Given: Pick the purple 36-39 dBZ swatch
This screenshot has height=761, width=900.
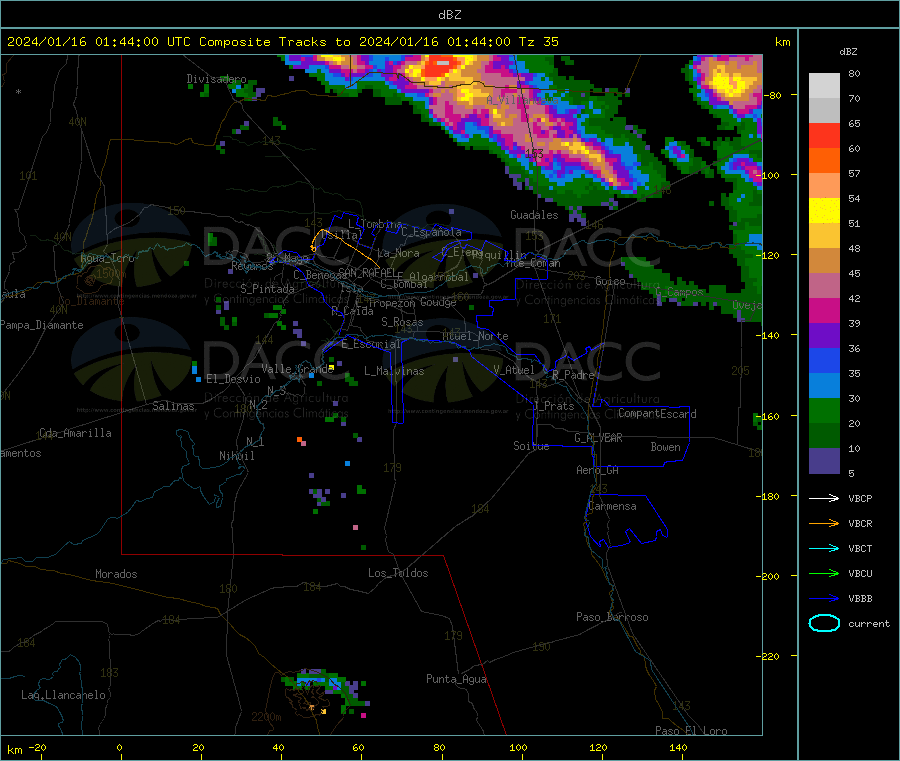Looking at the screenshot, I should pyautogui.click(x=824, y=336).
